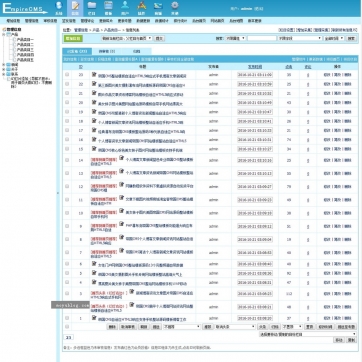This screenshot has width=362, height=362.
Task: Tick the select-all checkbox below the table
Action: pos(67,327)
